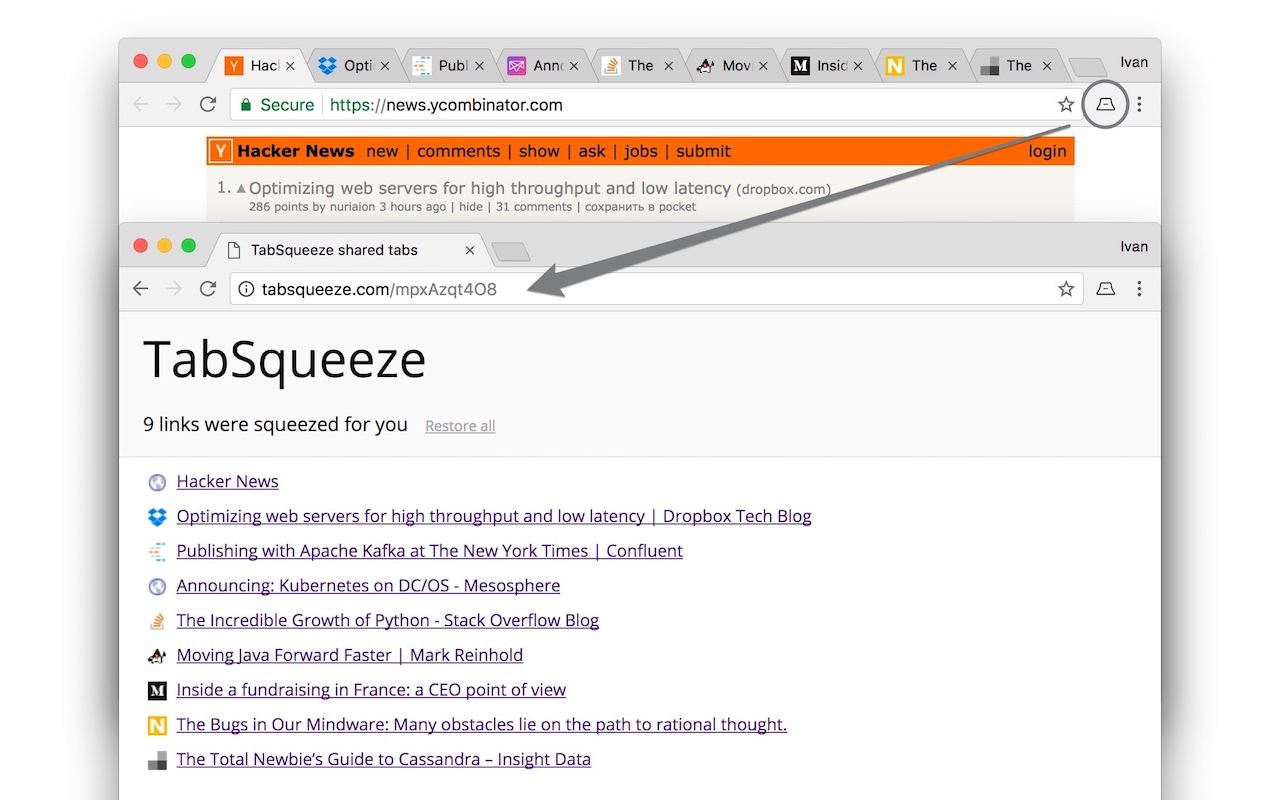The height and width of the screenshot is (800, 1280).
Task: Switch to the 'Insid' Medium browser tab
Action: click(826, 66)
